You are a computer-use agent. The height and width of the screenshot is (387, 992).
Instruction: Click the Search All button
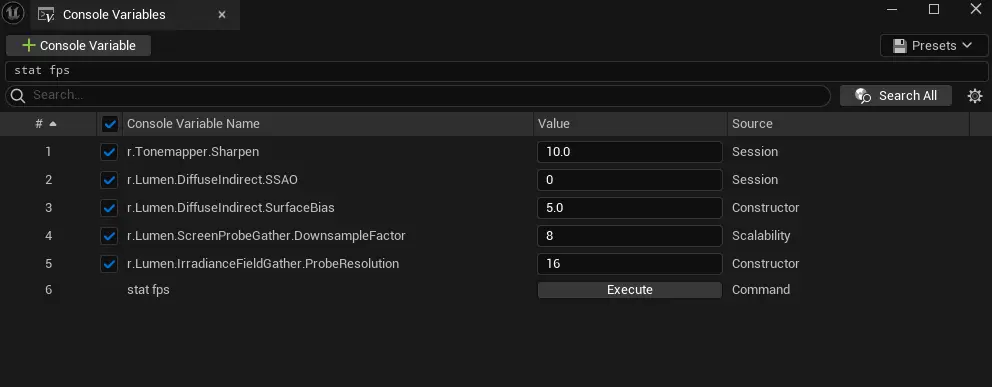(896, 95)
